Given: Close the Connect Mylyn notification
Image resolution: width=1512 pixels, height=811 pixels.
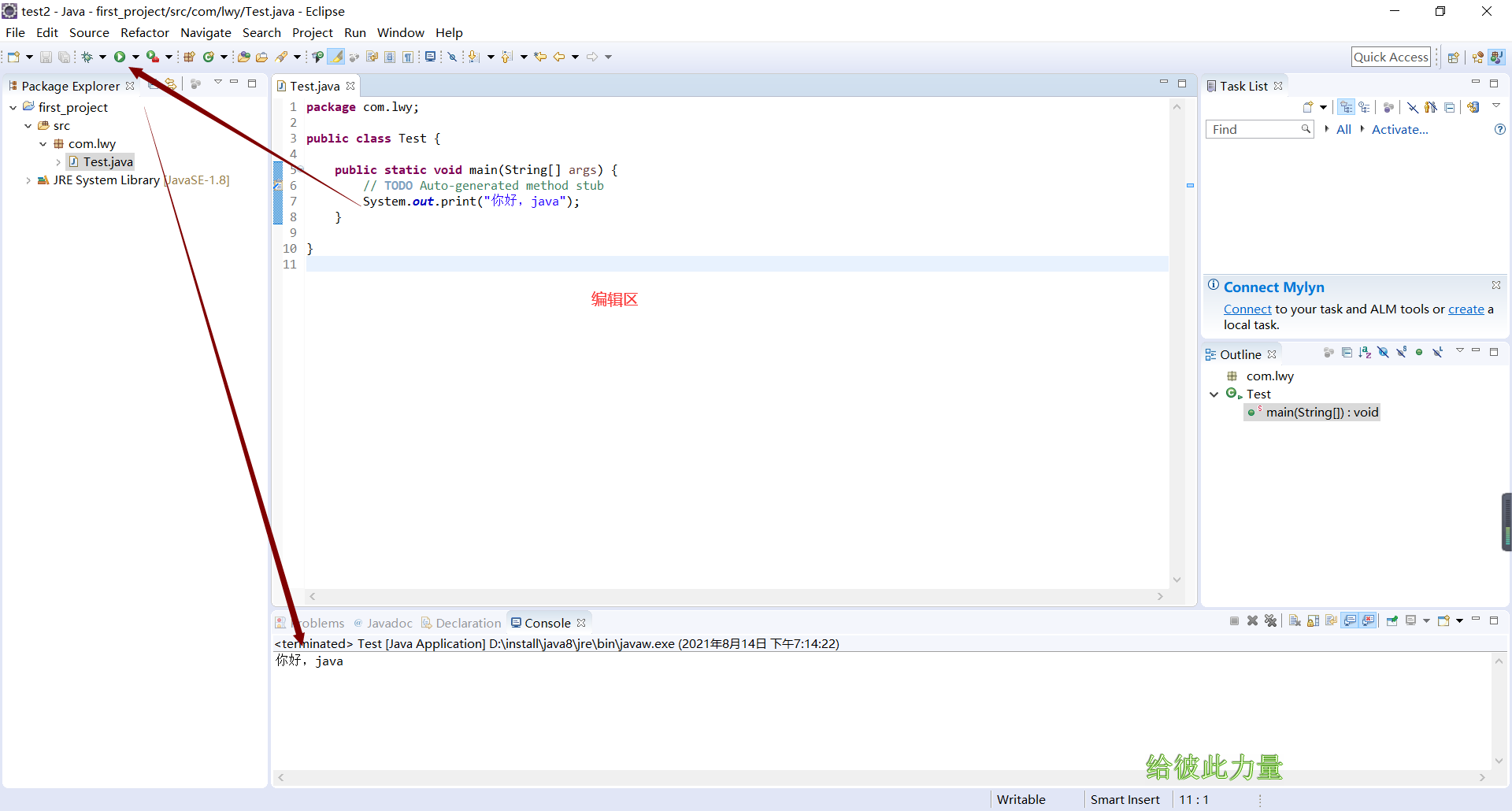Looking at the screenshot, I should click(1495, 285).
